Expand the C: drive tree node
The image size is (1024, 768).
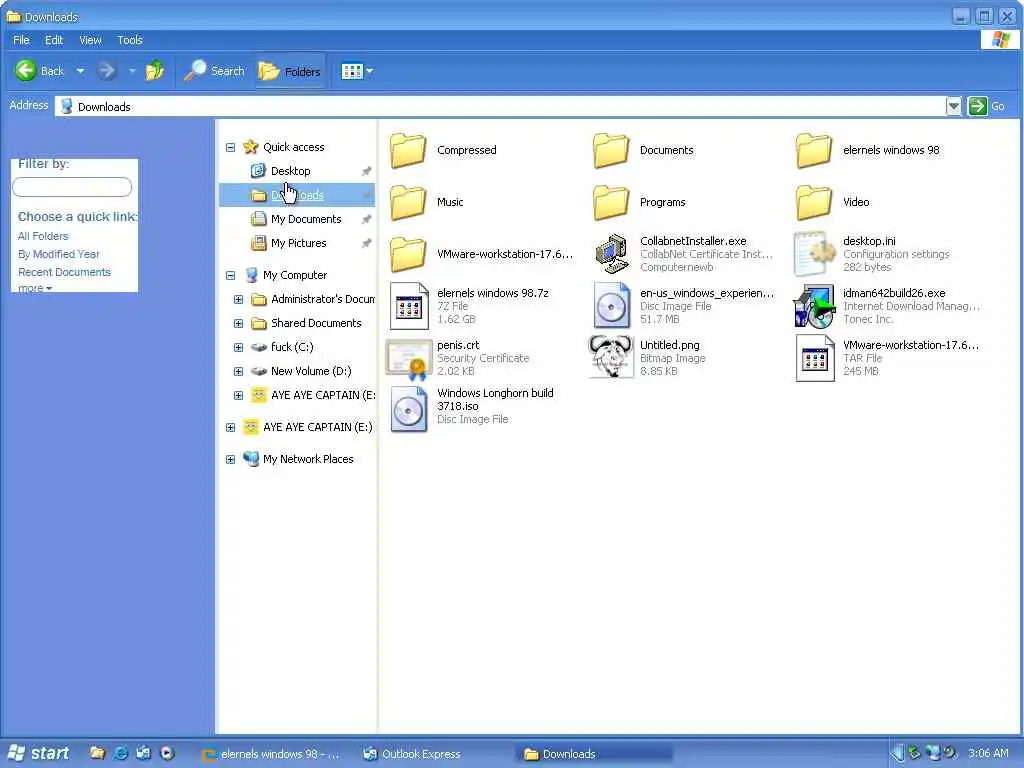pos(238,347)
